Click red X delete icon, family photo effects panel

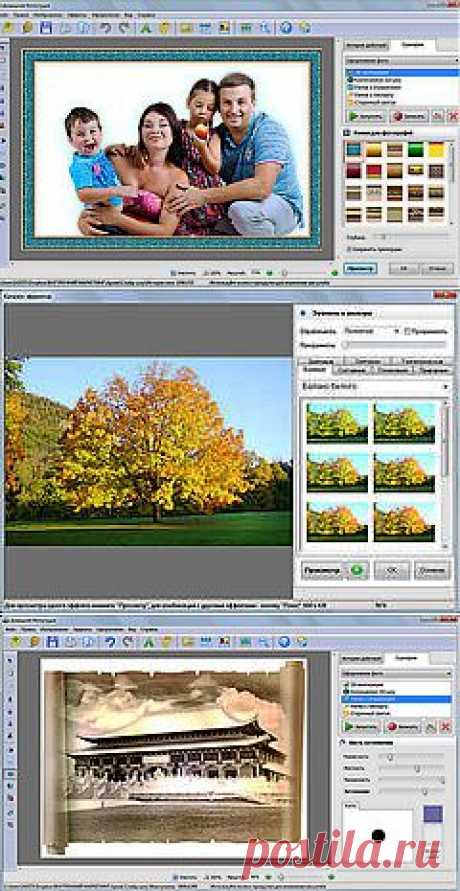pyautogui.click(x=453, y=116)
